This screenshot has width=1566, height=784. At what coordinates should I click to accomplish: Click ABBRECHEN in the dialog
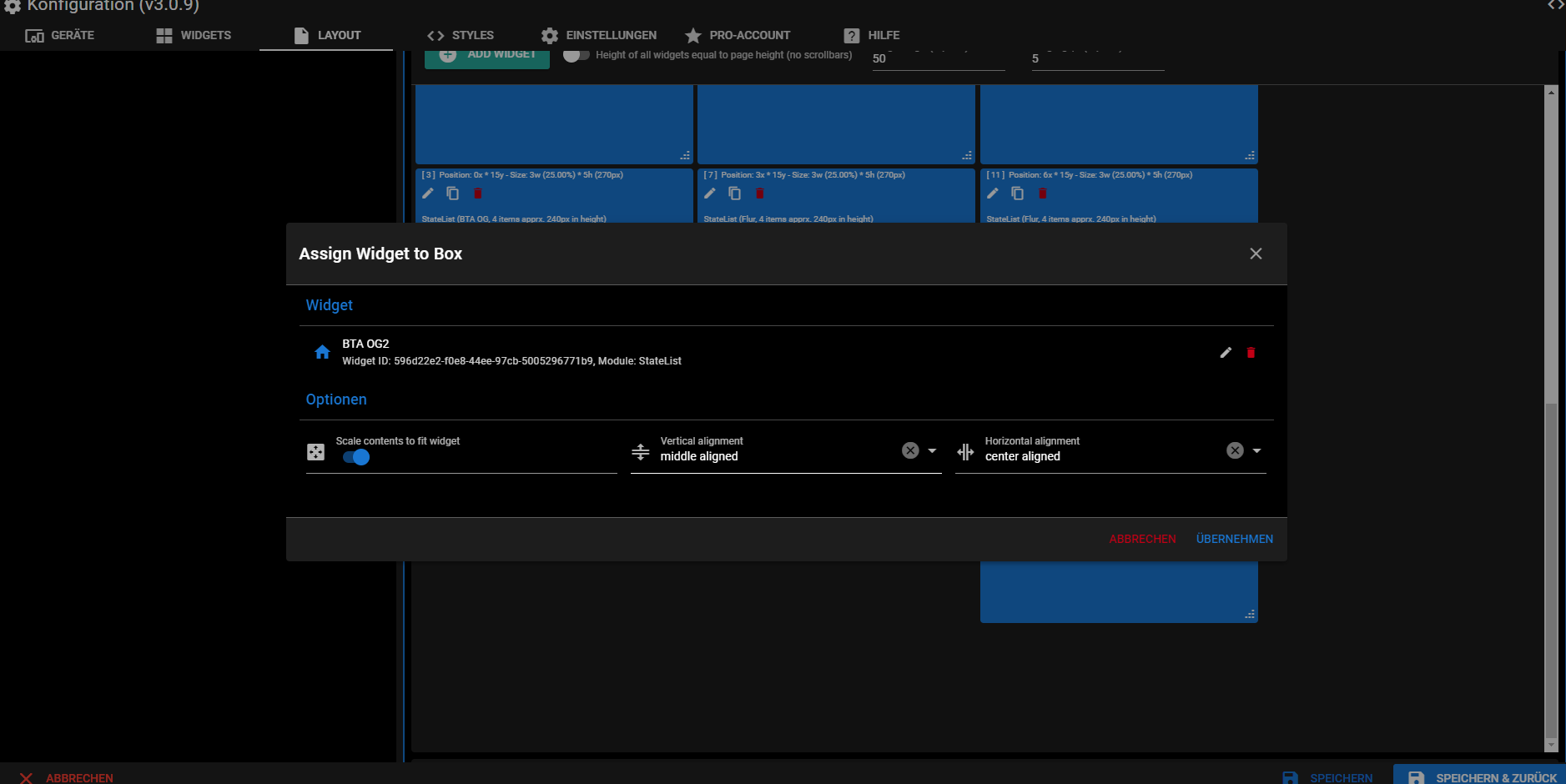(1142, 539)
